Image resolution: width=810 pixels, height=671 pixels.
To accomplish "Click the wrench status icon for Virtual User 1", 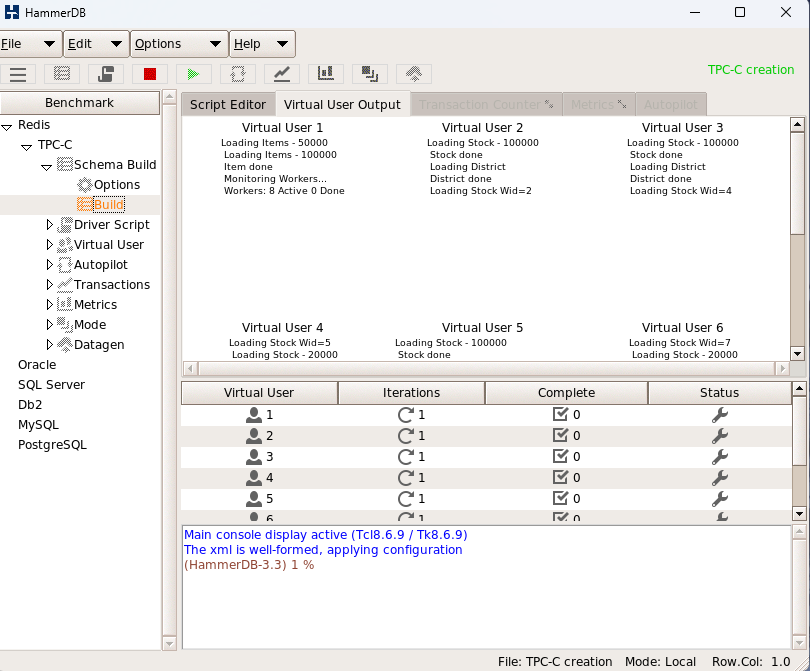I will point(719,415).
